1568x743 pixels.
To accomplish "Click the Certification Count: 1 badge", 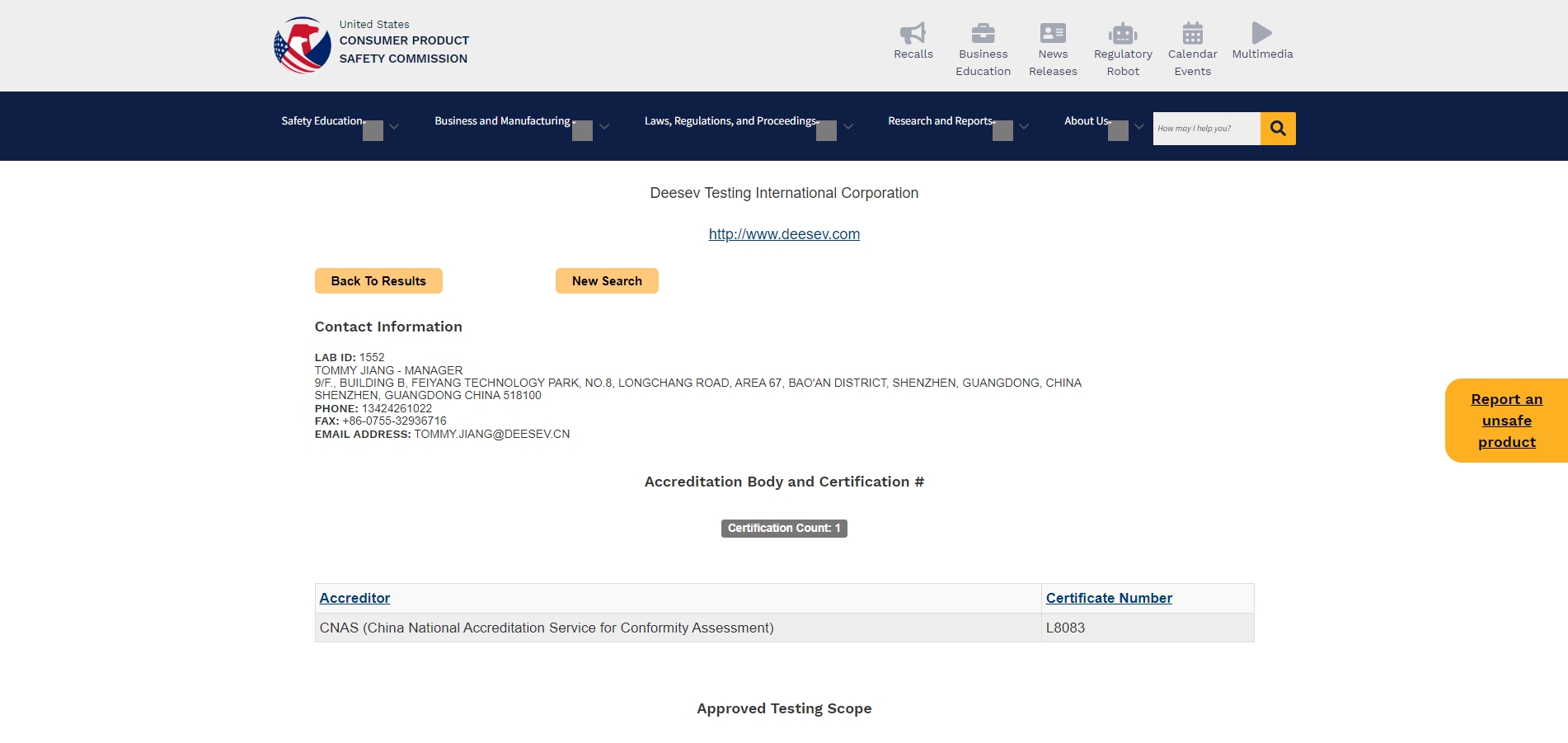I will [x=784, y=529].
